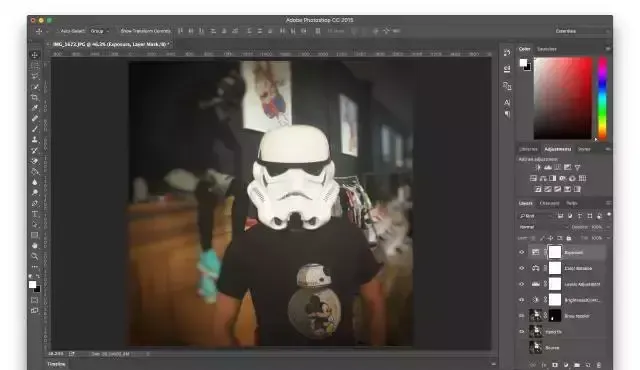This screenshot has width=640, height=370.
Task: Add a Levels adjustment from Adjustments panel
Action: click(548, 167)
